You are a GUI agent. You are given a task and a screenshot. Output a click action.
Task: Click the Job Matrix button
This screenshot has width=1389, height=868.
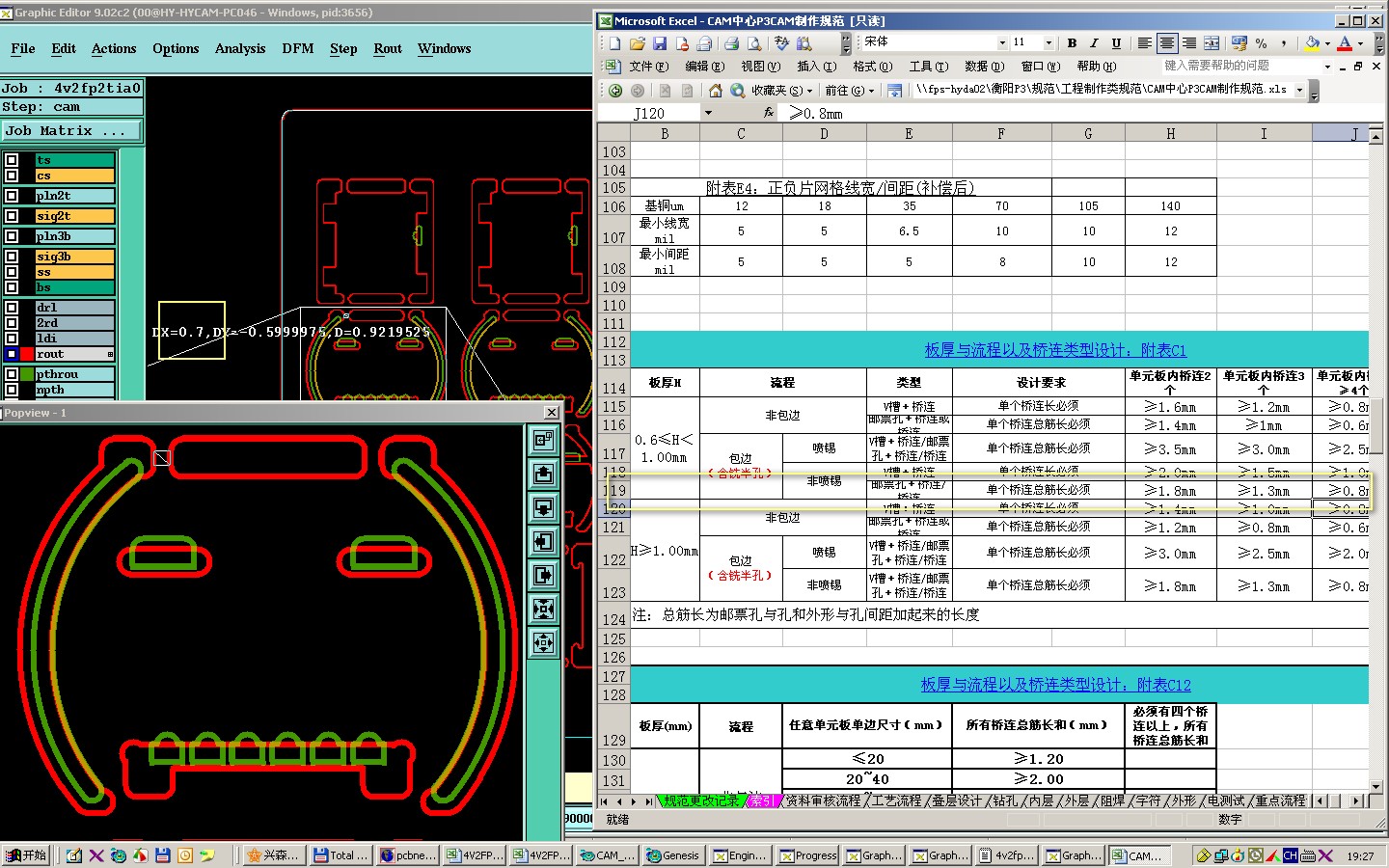(71, 130)
